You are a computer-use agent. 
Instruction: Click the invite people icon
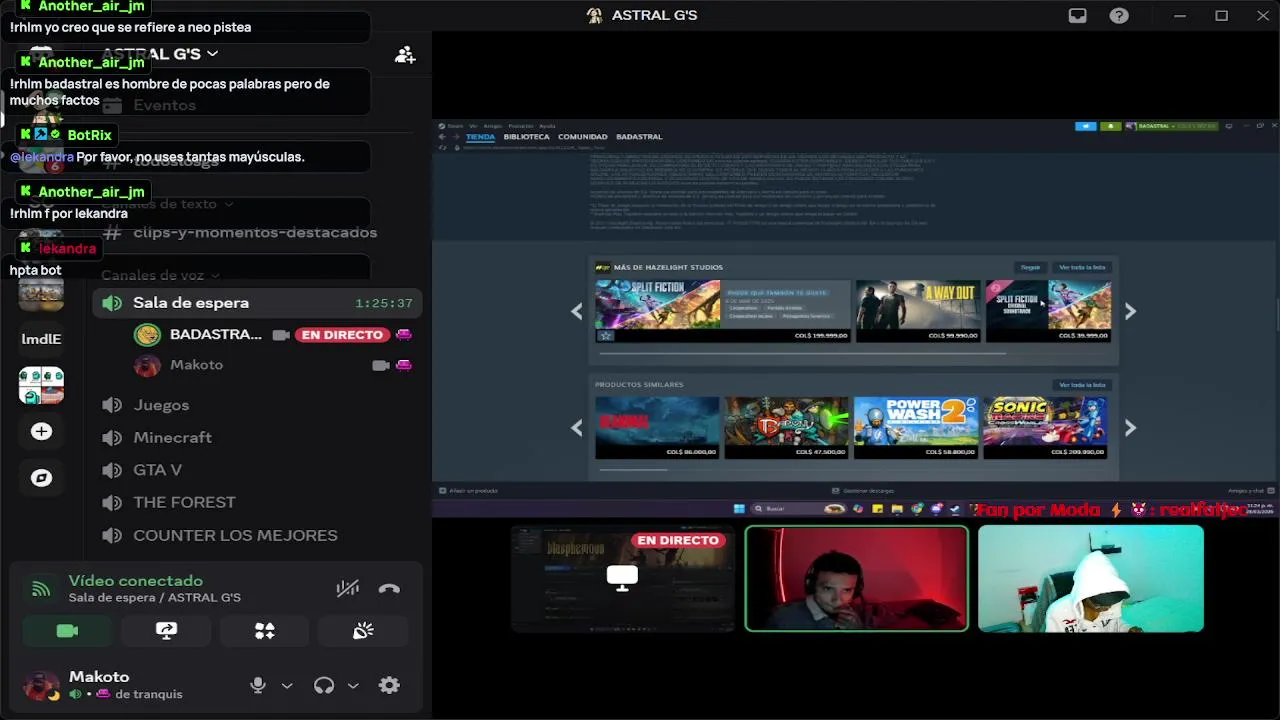pyautogui.click(x=405, y=55)
